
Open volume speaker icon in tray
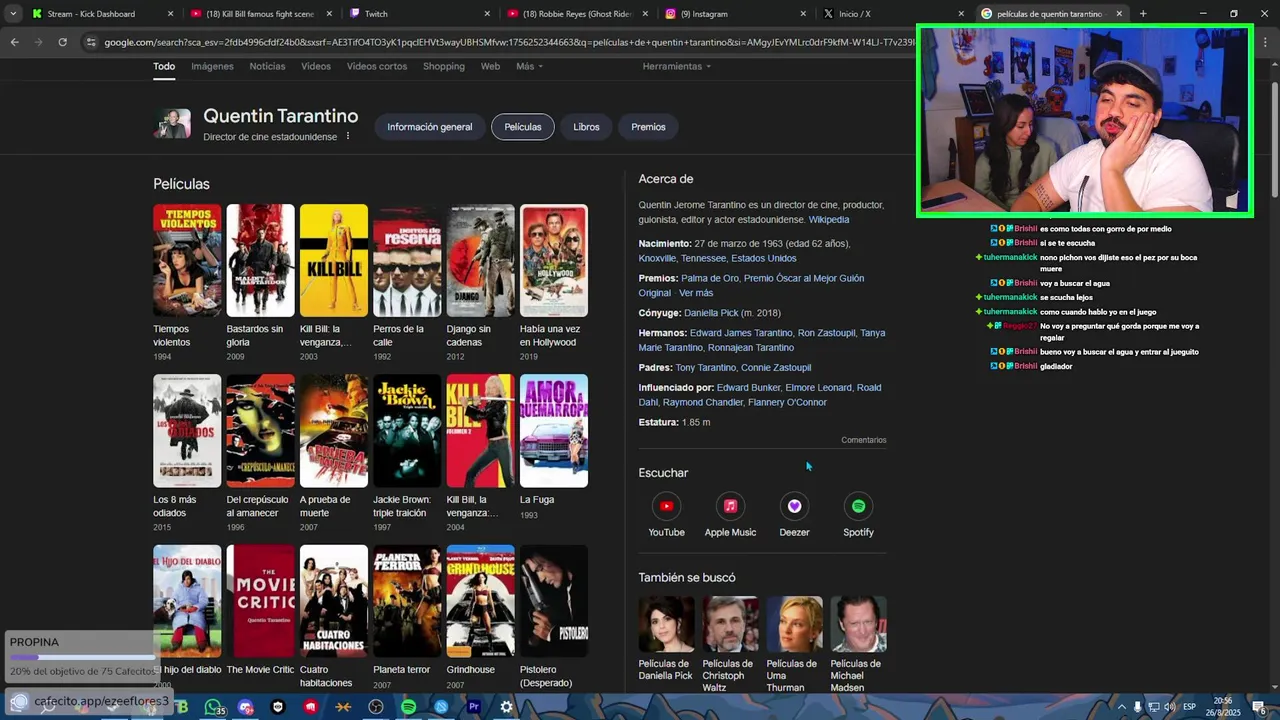pyautogui.click(x=1169, y=707)
